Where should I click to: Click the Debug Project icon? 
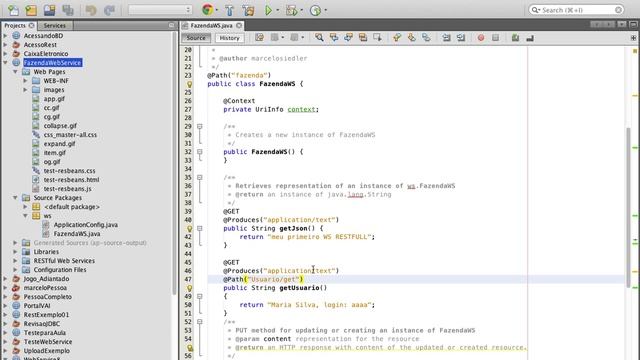click(x=291, y=10)
